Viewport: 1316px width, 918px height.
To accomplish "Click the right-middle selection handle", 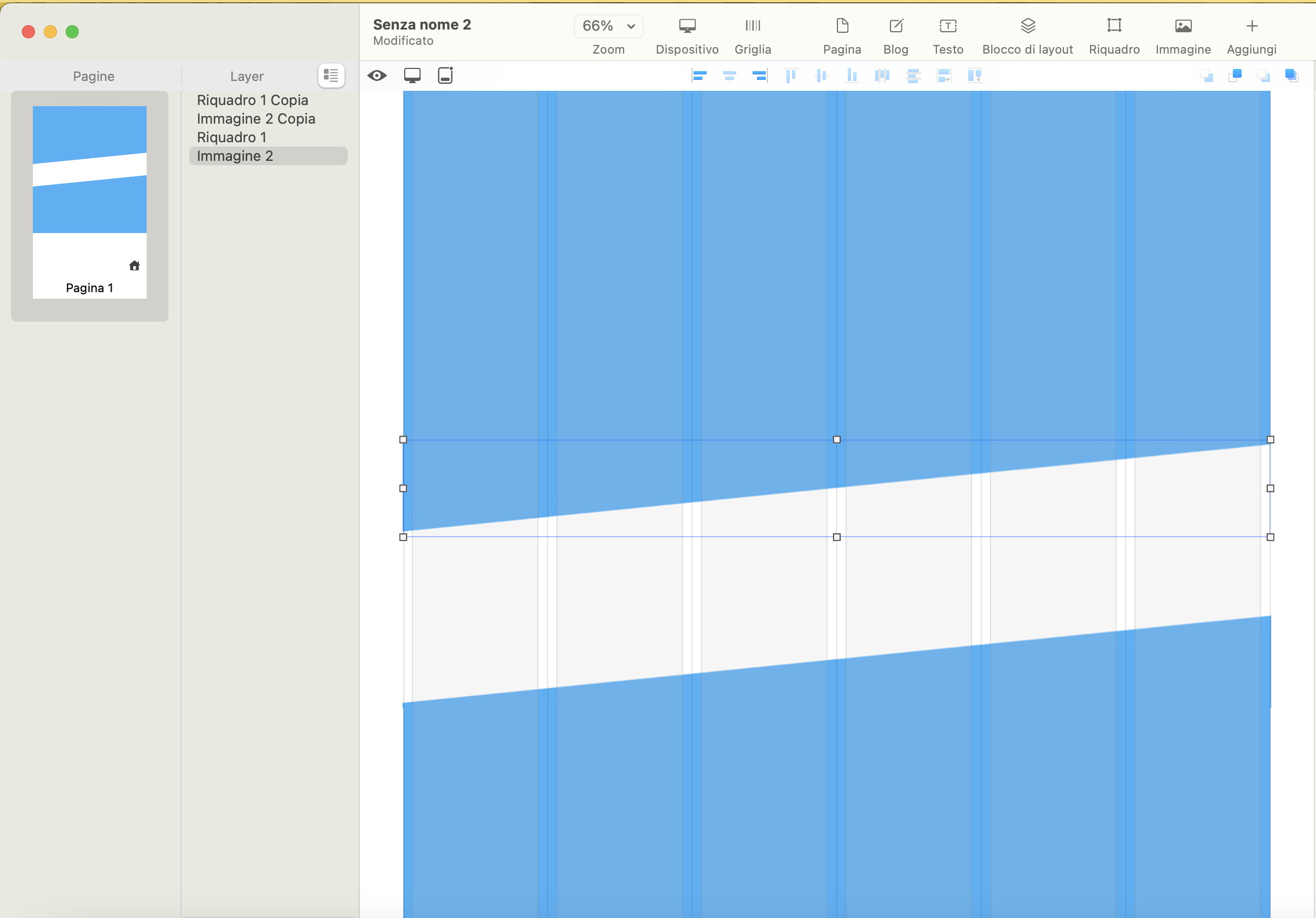I will [x=1271, y=489].
